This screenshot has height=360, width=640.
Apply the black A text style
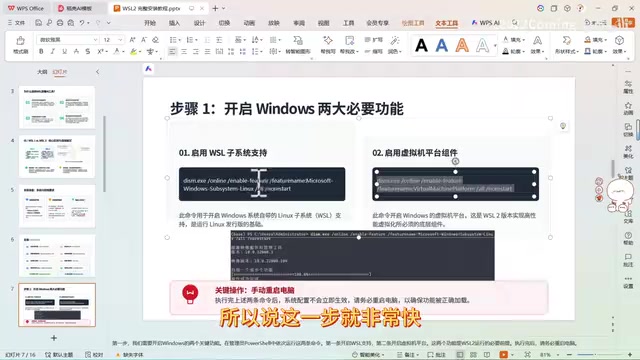coord(421,45)
